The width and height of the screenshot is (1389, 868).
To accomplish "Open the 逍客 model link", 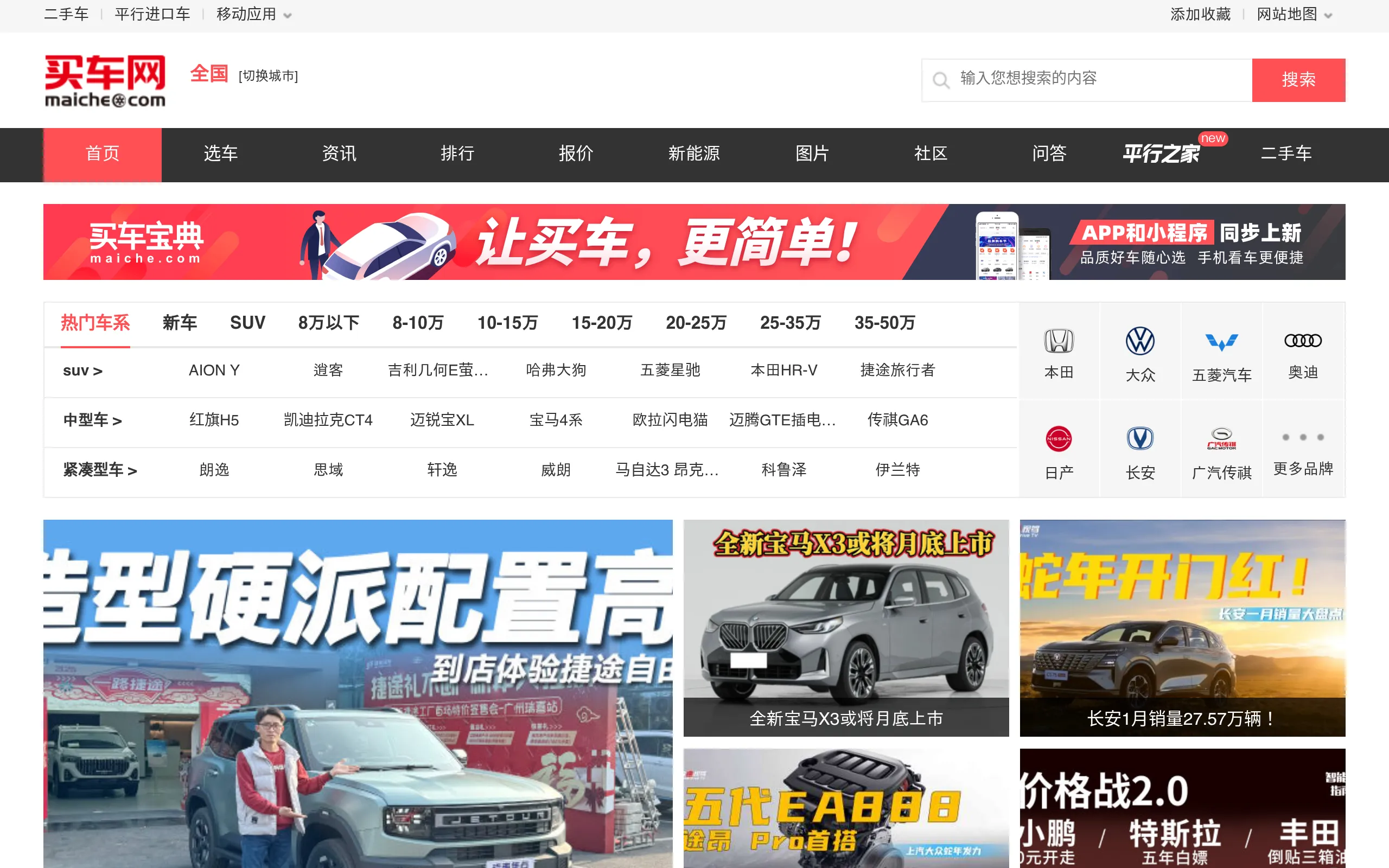I will tap(328, 371).
